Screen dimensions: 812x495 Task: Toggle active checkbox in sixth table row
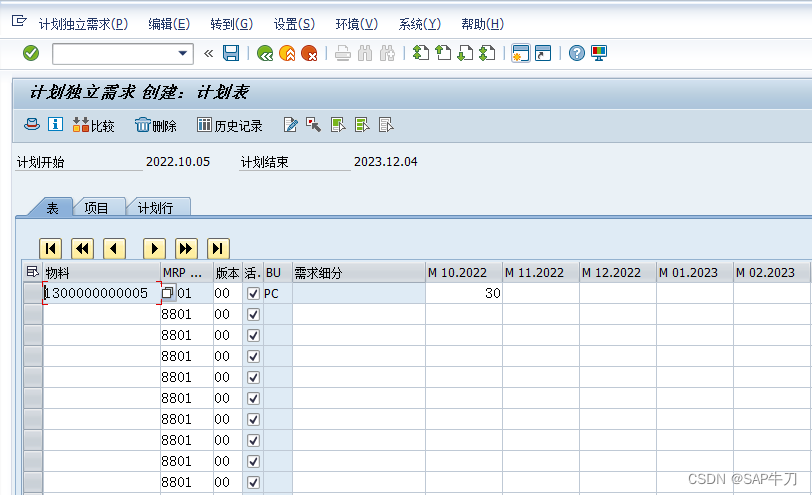coord(253,398)
